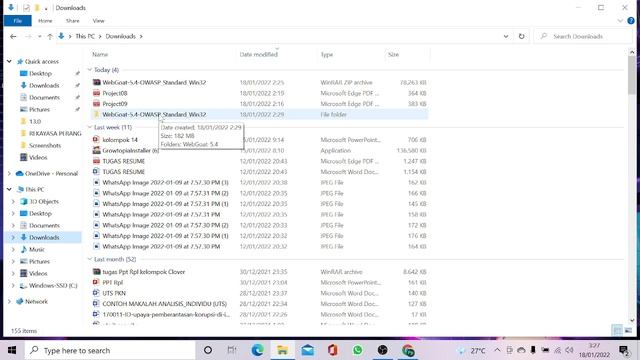Open the Windows Start menu
640x360 pixels.
click(12, 350)
